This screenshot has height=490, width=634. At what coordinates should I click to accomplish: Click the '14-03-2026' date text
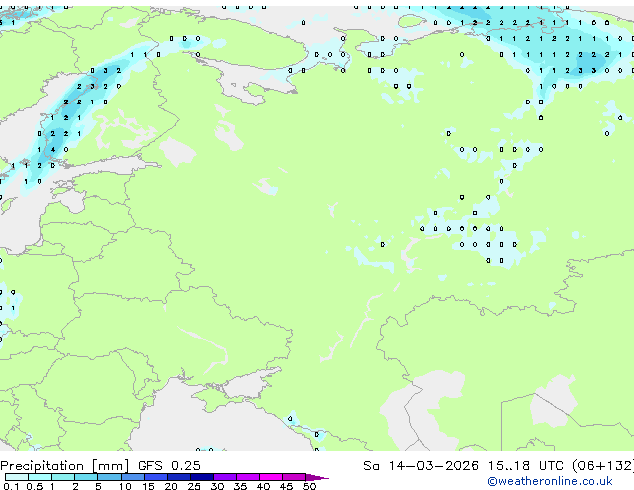tap(433, 466)
